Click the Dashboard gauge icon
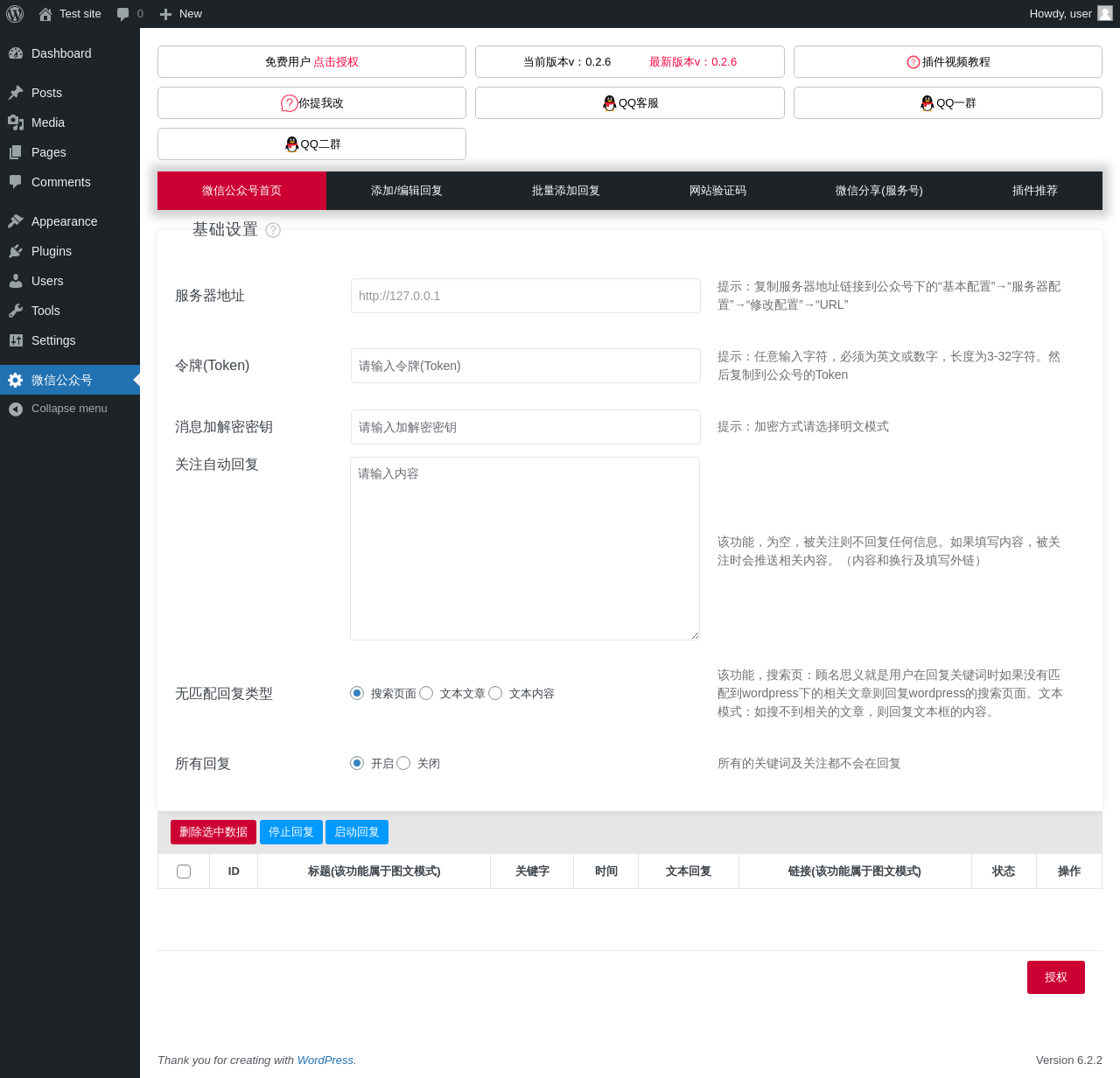The width and height of the screenshot is (1120, 1078). pos(16,53)
